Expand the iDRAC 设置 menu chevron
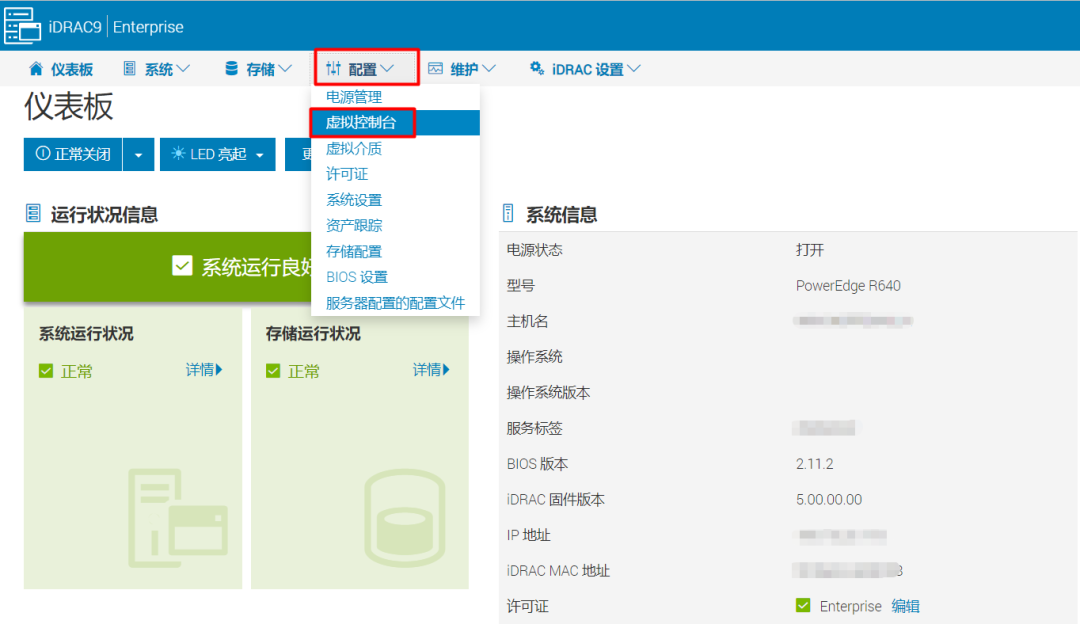The height and width of the screenshot is (628, 1080). click(x=634, y=69)
